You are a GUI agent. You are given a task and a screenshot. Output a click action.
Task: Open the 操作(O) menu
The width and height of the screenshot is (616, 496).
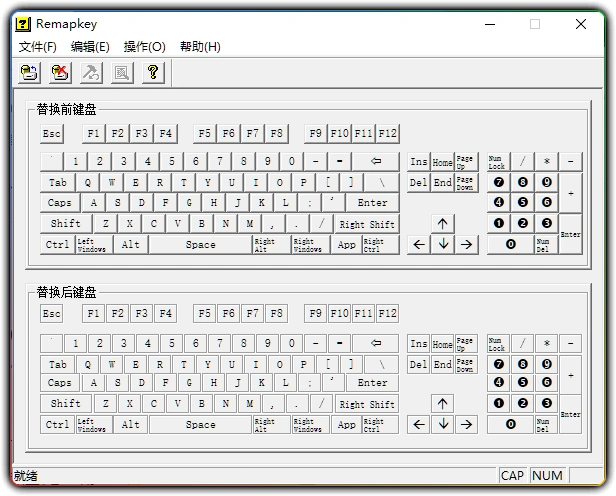click(x=145, y=47)
